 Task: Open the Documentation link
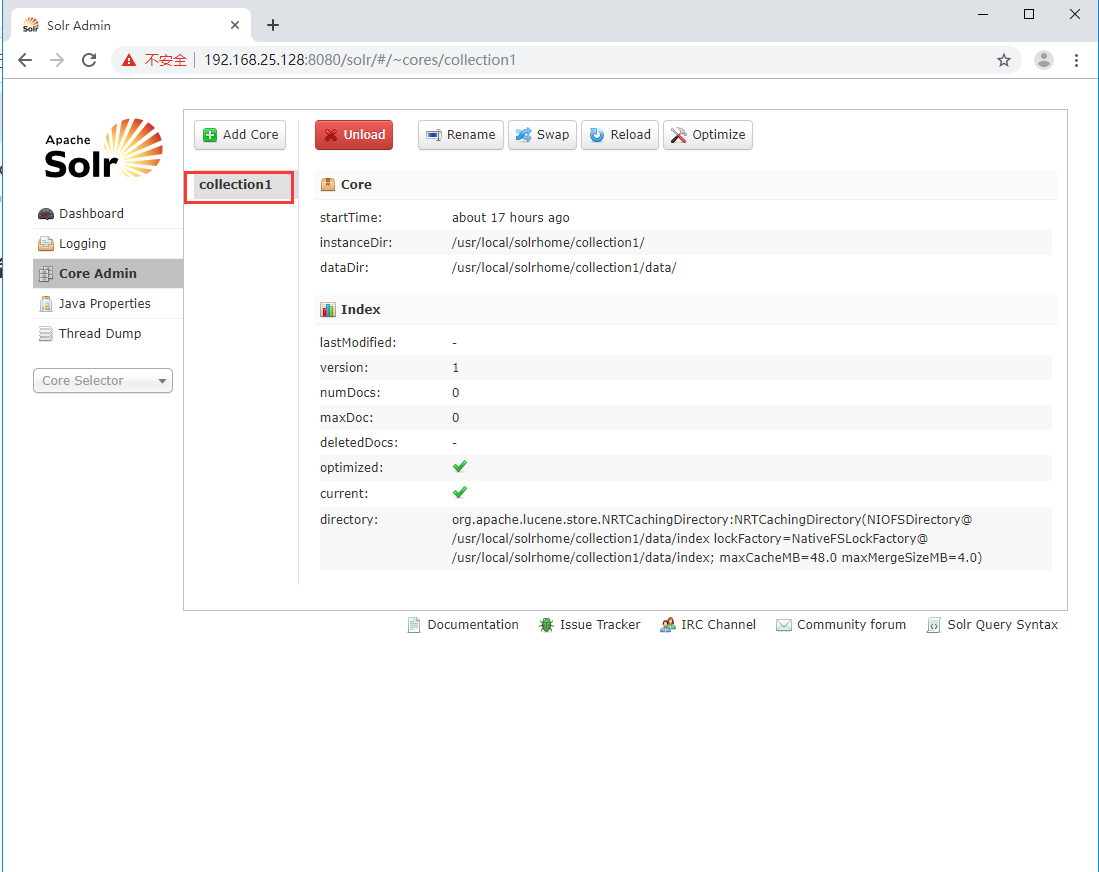click(473, 625)
